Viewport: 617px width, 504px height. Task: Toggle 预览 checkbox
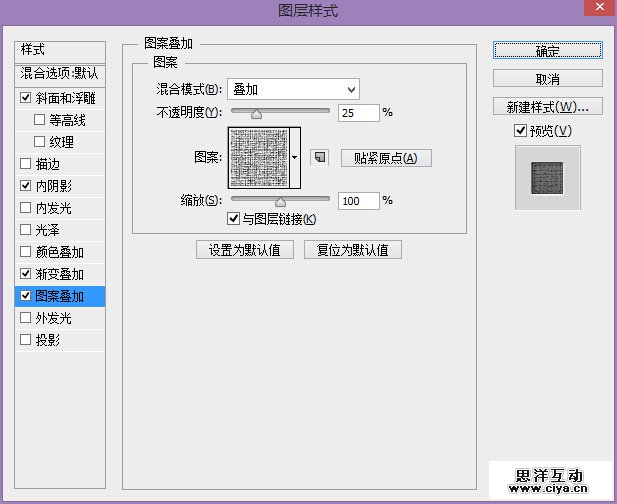tap(520, 130)
